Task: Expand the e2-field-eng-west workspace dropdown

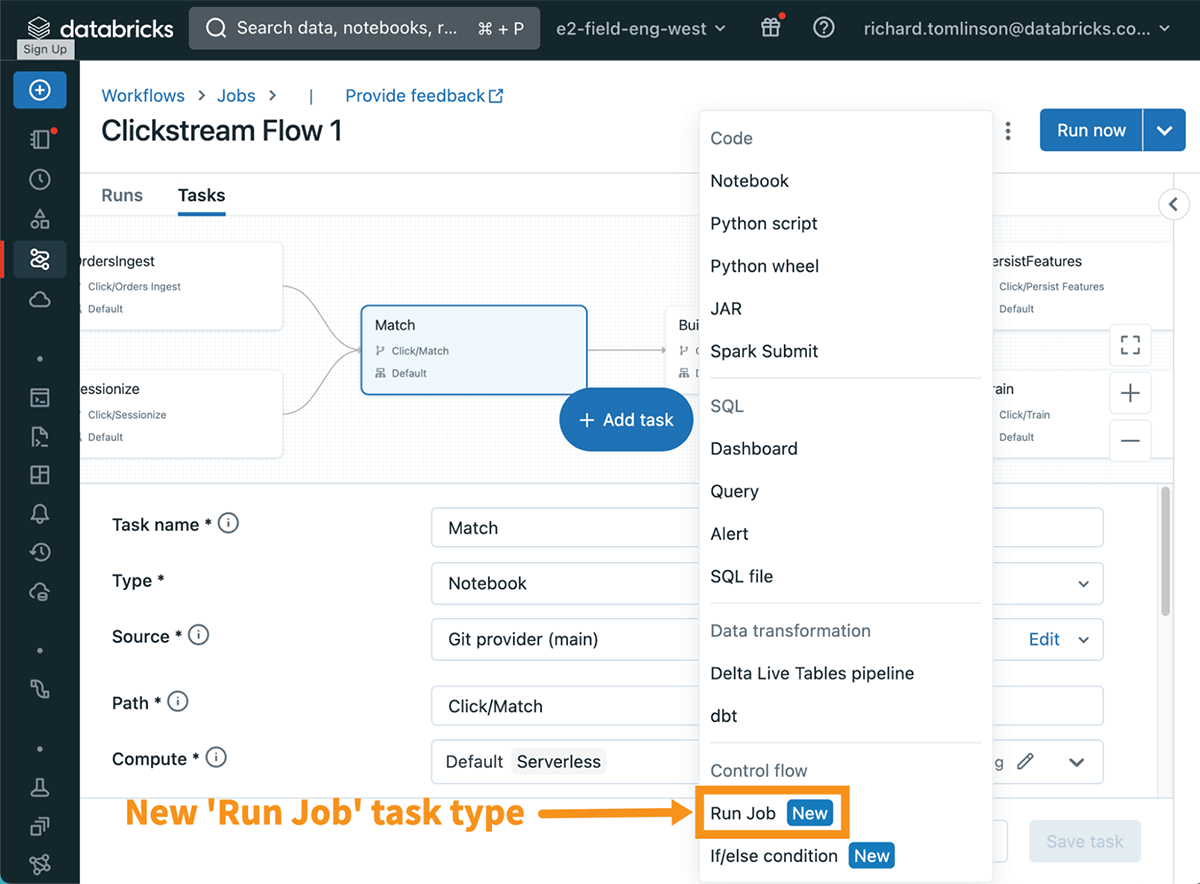Action: pos(641,28)
